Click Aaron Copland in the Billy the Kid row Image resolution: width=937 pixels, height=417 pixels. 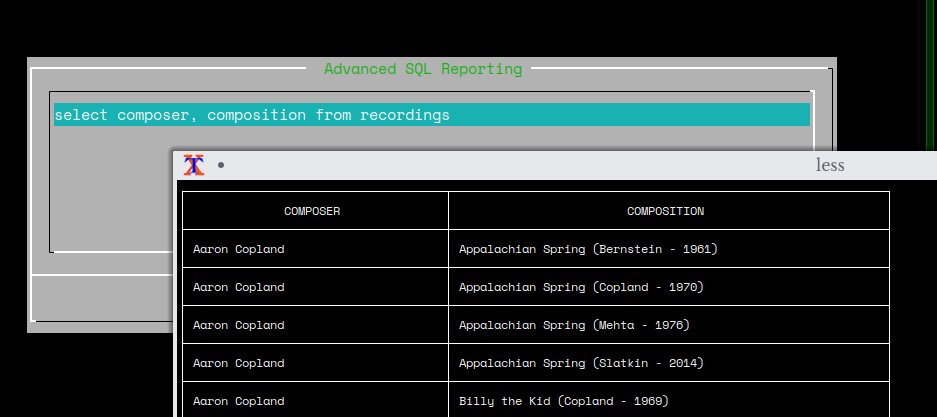coord(238,401)
